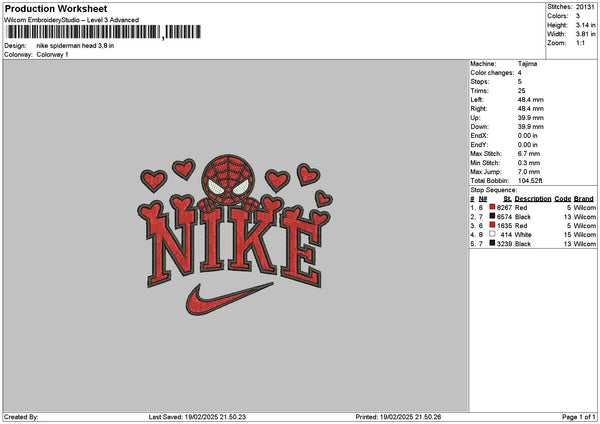
Task: Click the Stitches value "20131"
Action: point(585,7)
